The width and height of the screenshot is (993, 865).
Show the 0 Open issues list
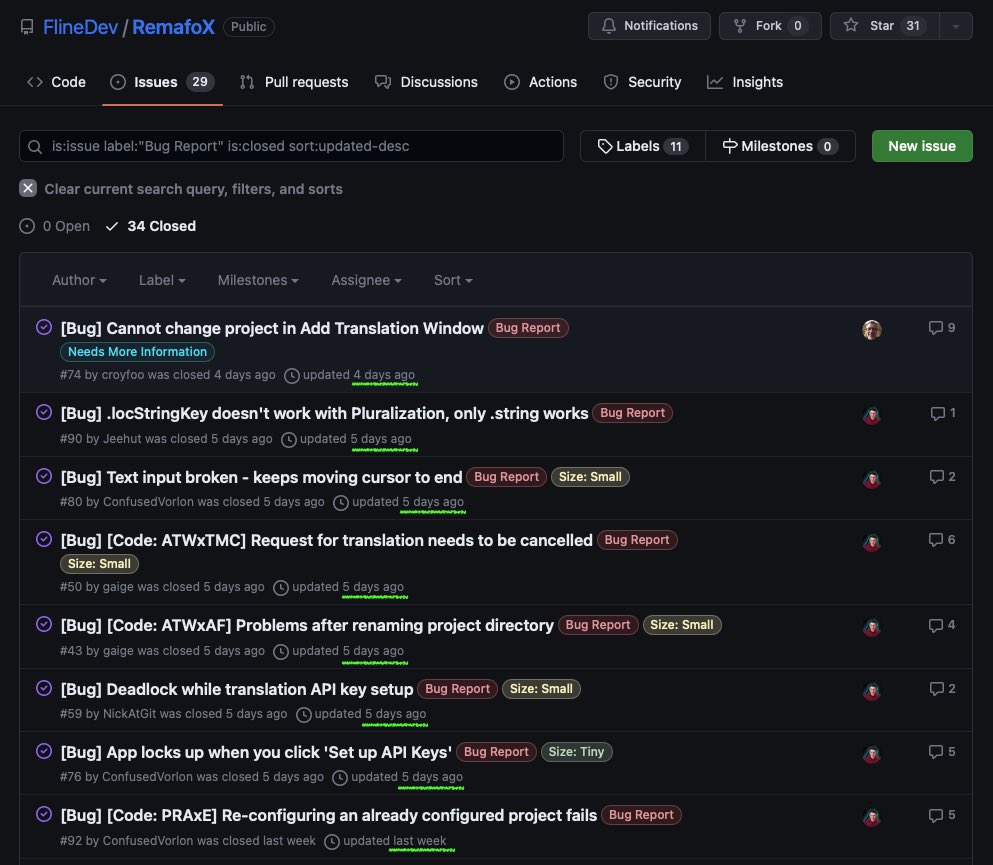tap(54, 226)
